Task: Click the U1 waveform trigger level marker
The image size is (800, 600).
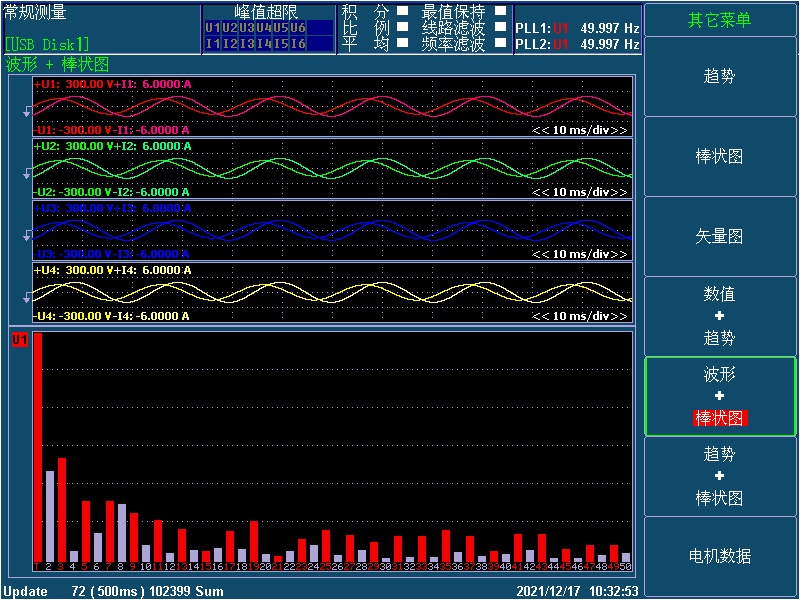Action: [27, 112]
